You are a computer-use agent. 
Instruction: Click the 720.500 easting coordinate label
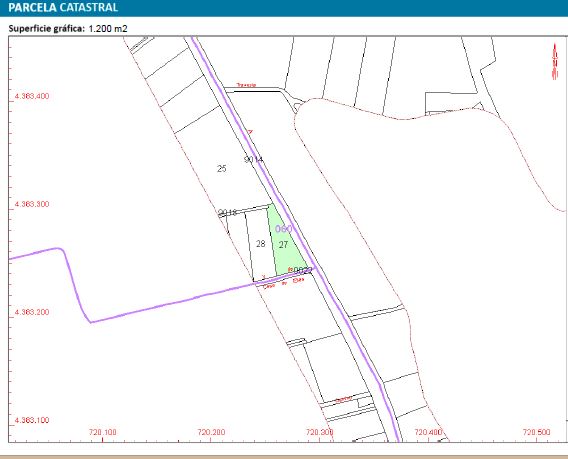pos(536,432)
